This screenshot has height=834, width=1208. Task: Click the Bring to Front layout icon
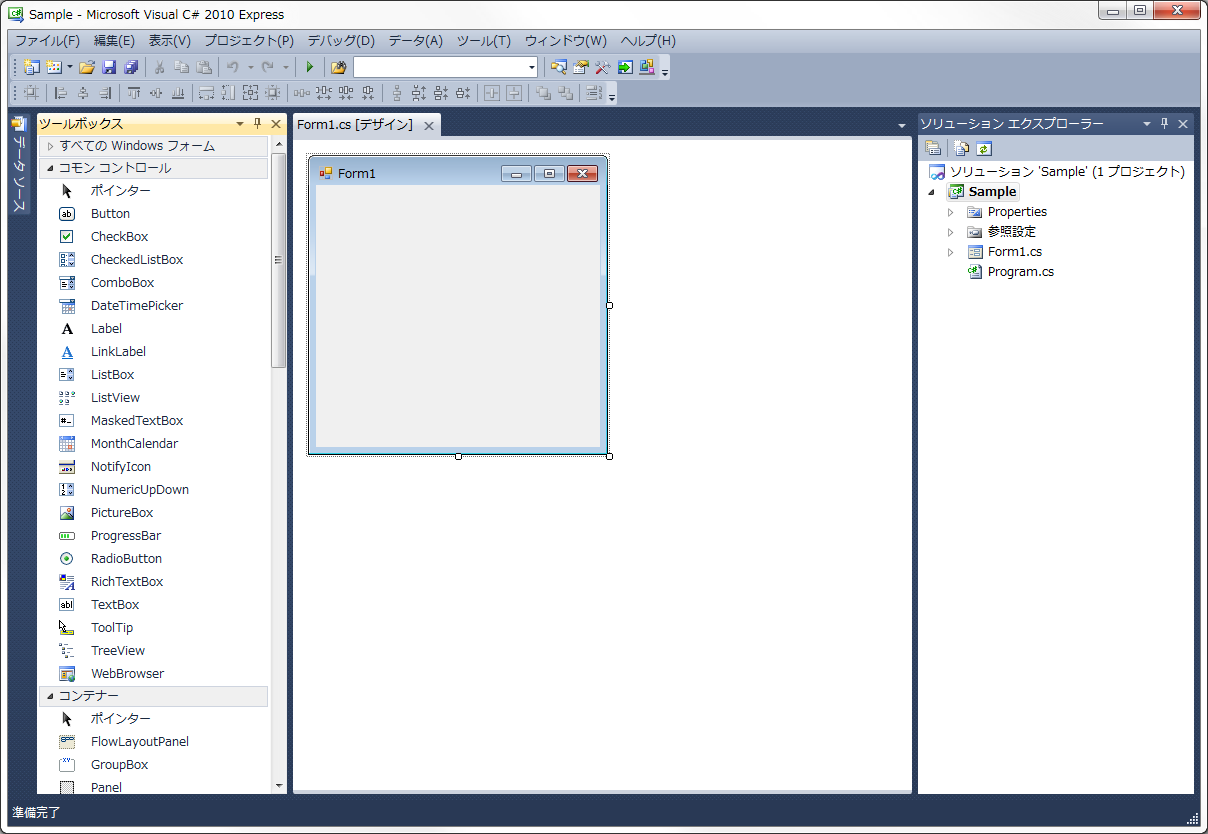click(543, 93)
